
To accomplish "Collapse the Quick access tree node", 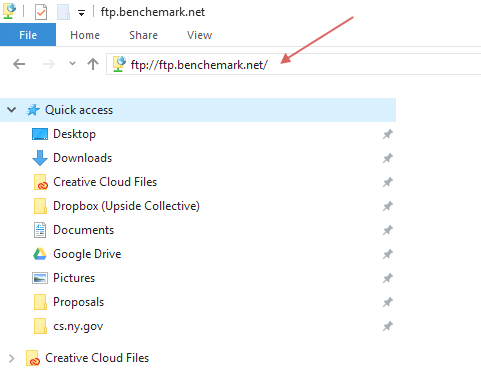I will (x=12, y=110).
